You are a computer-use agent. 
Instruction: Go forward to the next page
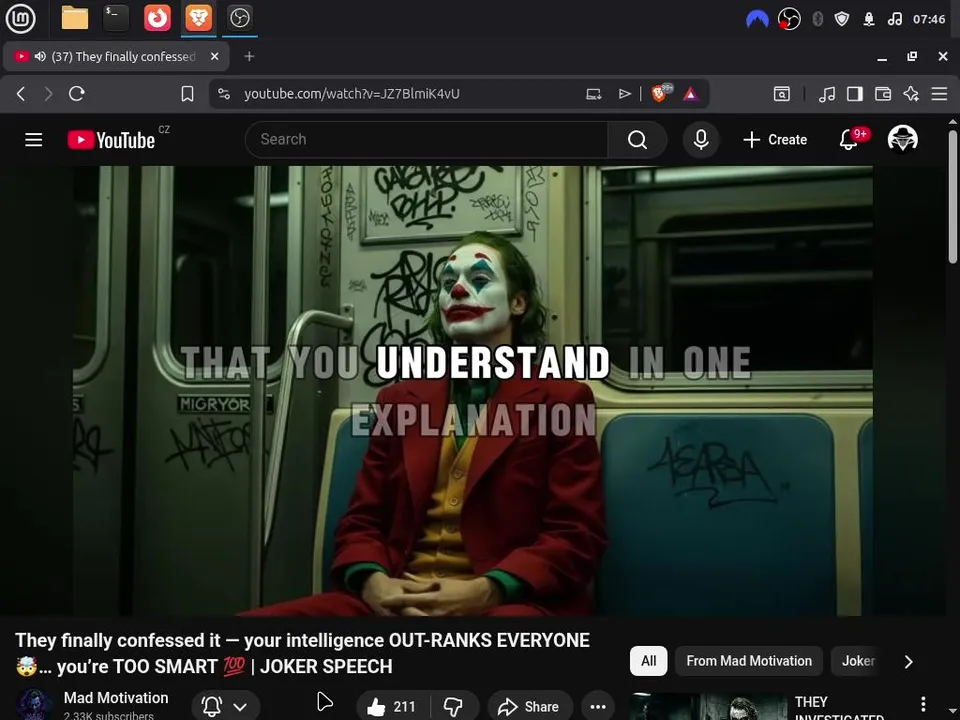[x=48, y=94]
